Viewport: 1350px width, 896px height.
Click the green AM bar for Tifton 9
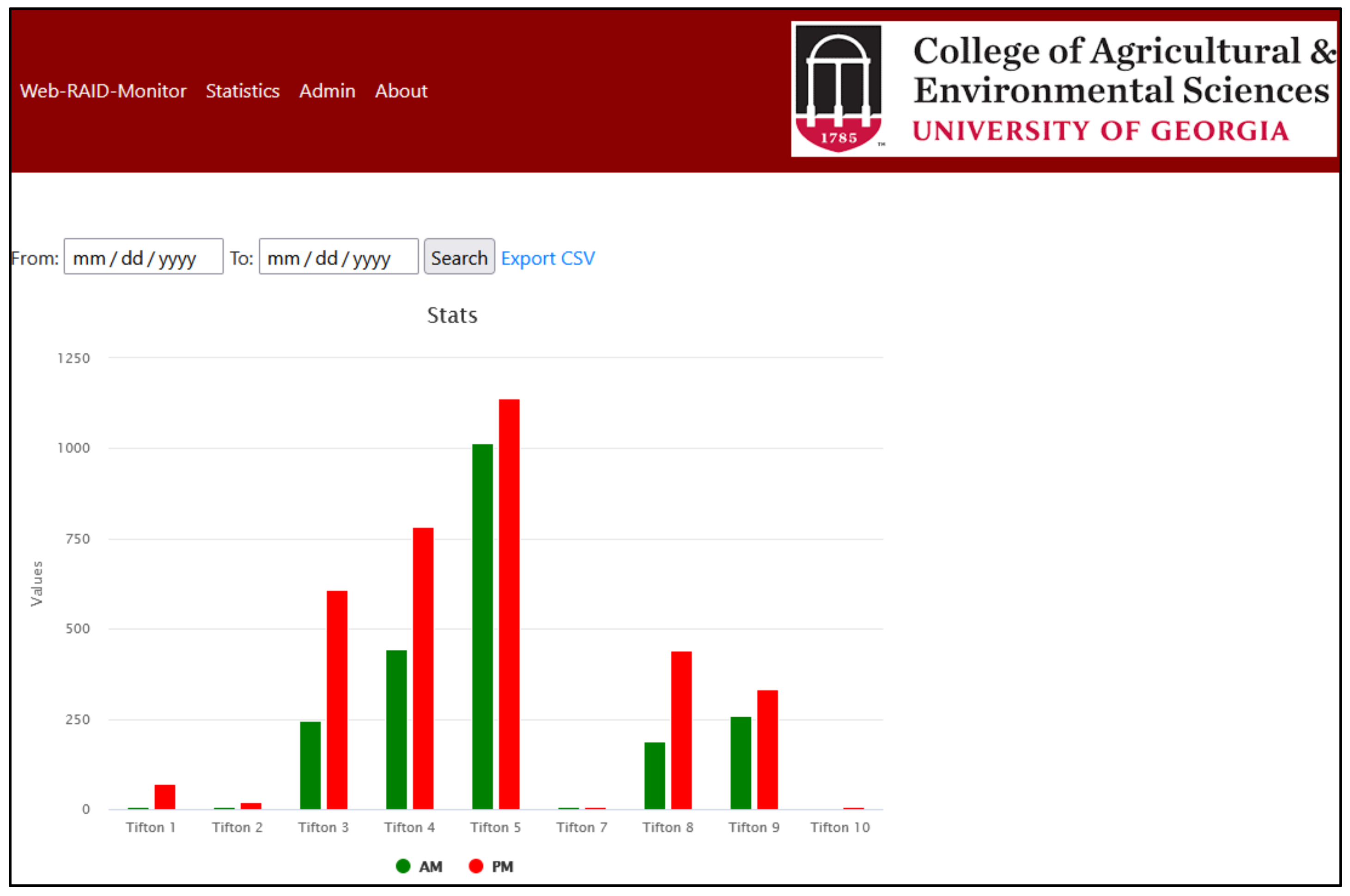coord(741,763)
